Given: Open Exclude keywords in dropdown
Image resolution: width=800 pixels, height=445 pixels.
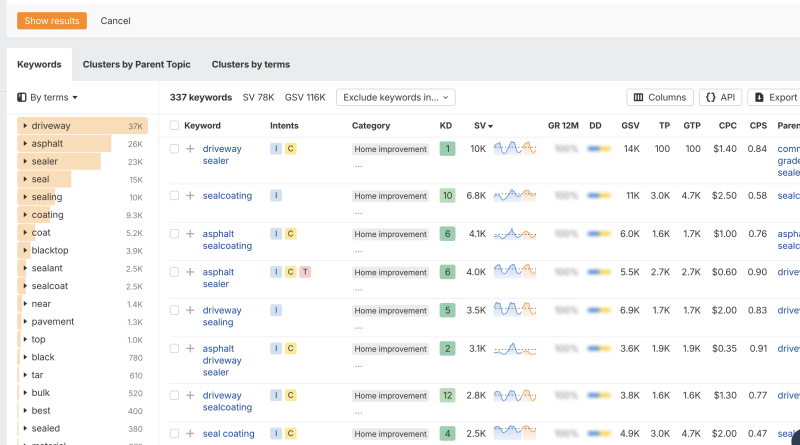Looking at the screenshot, I should pyautogui.click(x=395, y=97).
